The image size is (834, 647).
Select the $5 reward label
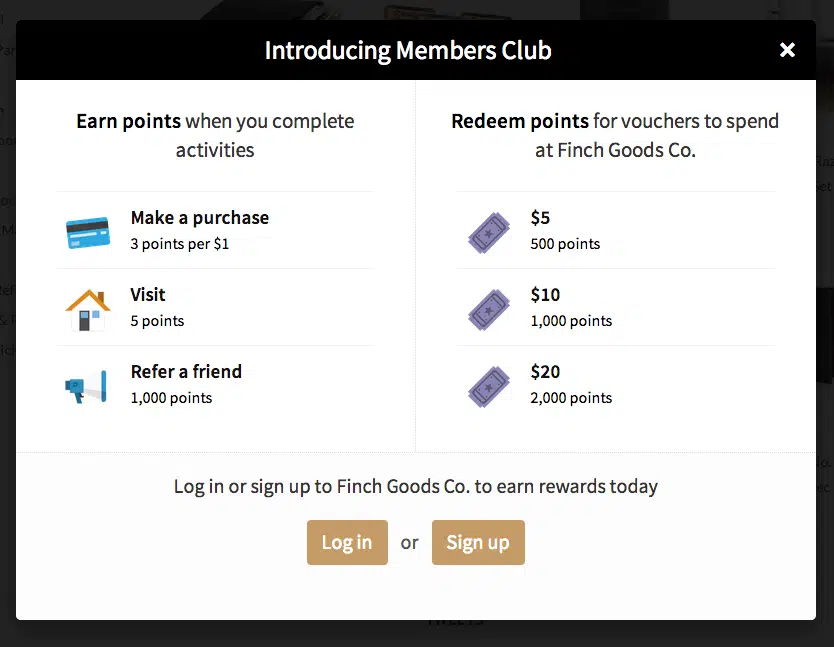coord(540,218)
